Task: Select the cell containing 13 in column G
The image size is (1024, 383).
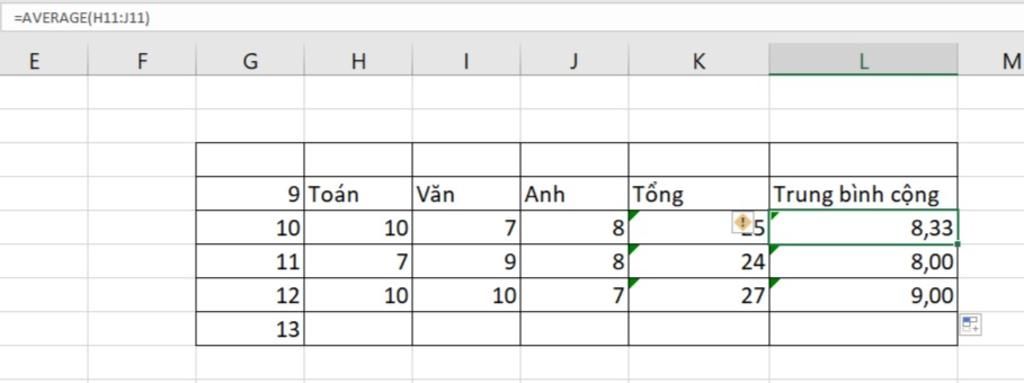Action: click(250, 329)
